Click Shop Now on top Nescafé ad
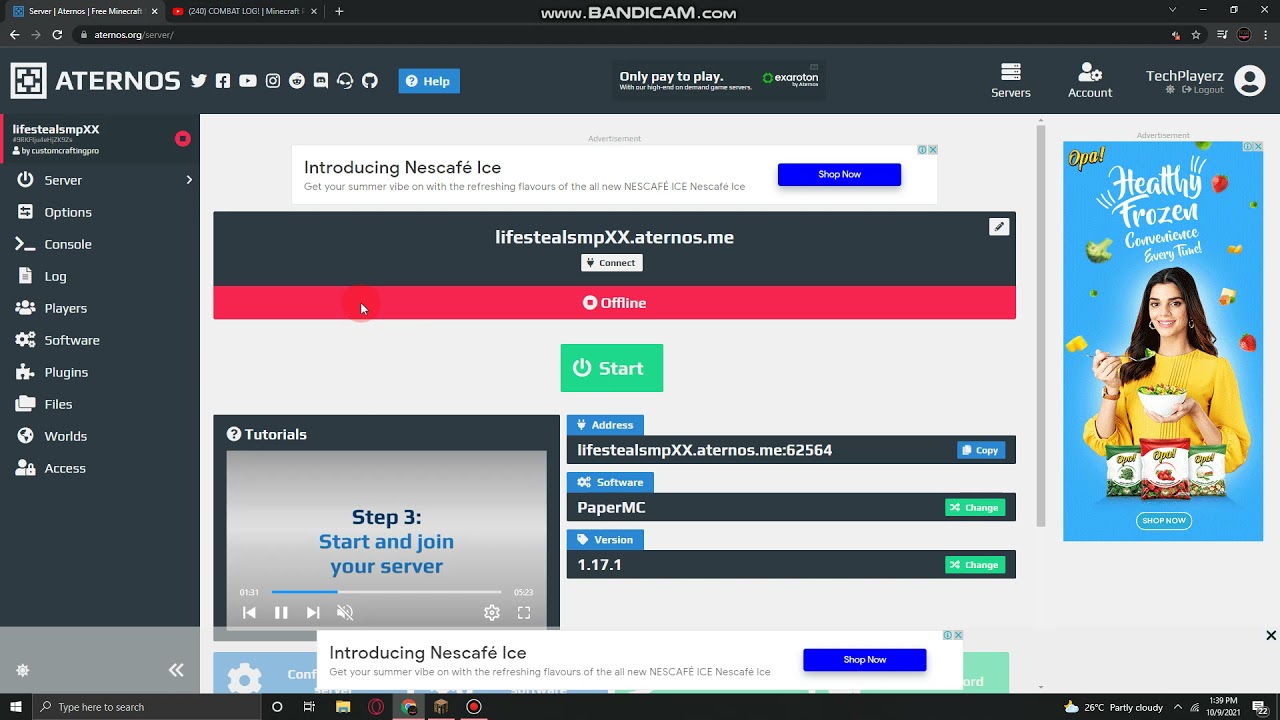The width and height of the screenshot is (1280, 720). tap(839, 174)
